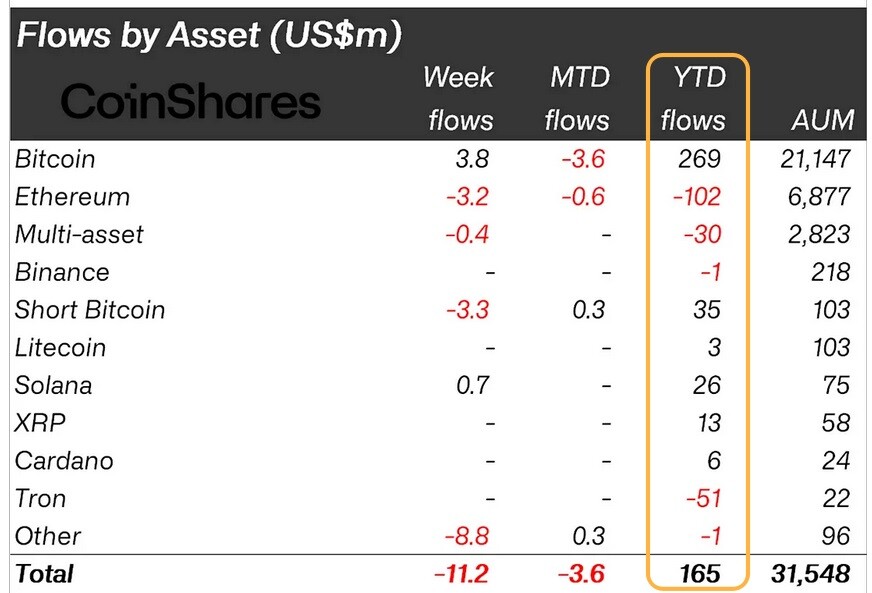Select the Week flows column header
872x593 pixels.
[459, 98]
